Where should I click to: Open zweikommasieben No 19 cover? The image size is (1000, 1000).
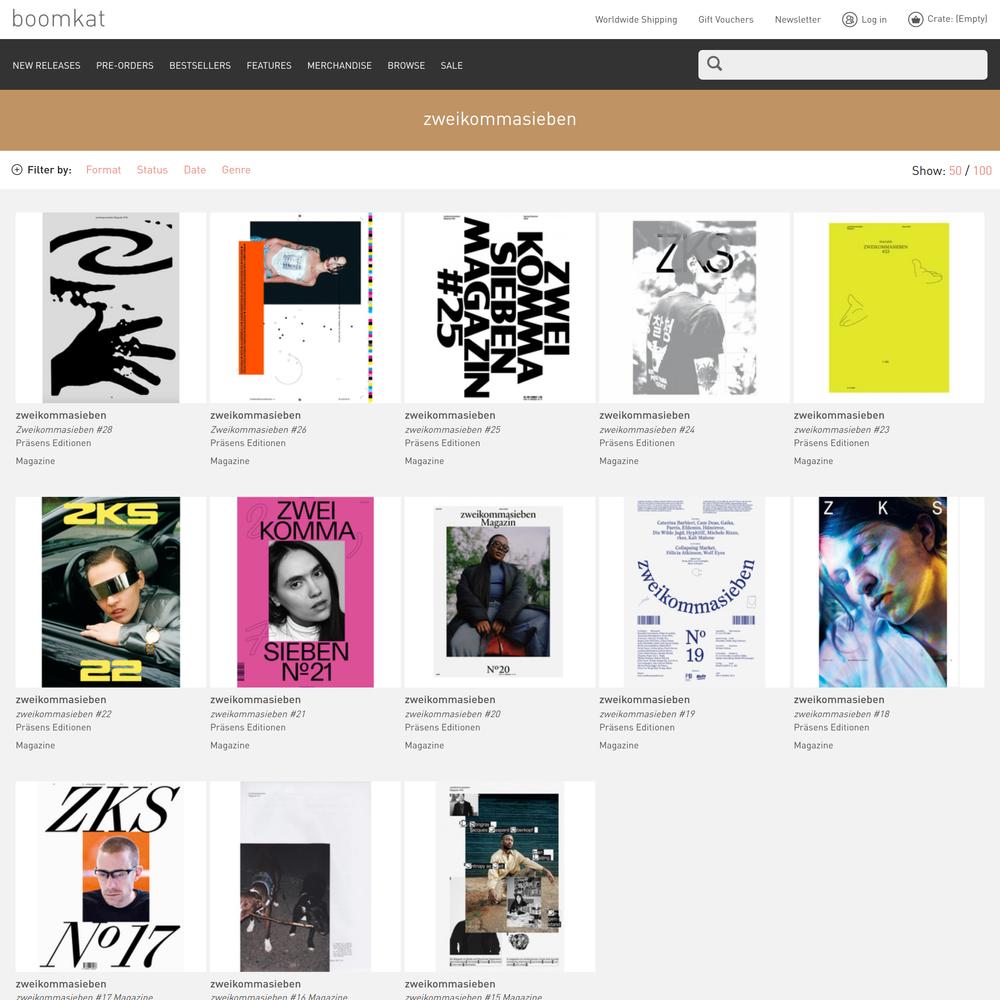coord(695,592)
